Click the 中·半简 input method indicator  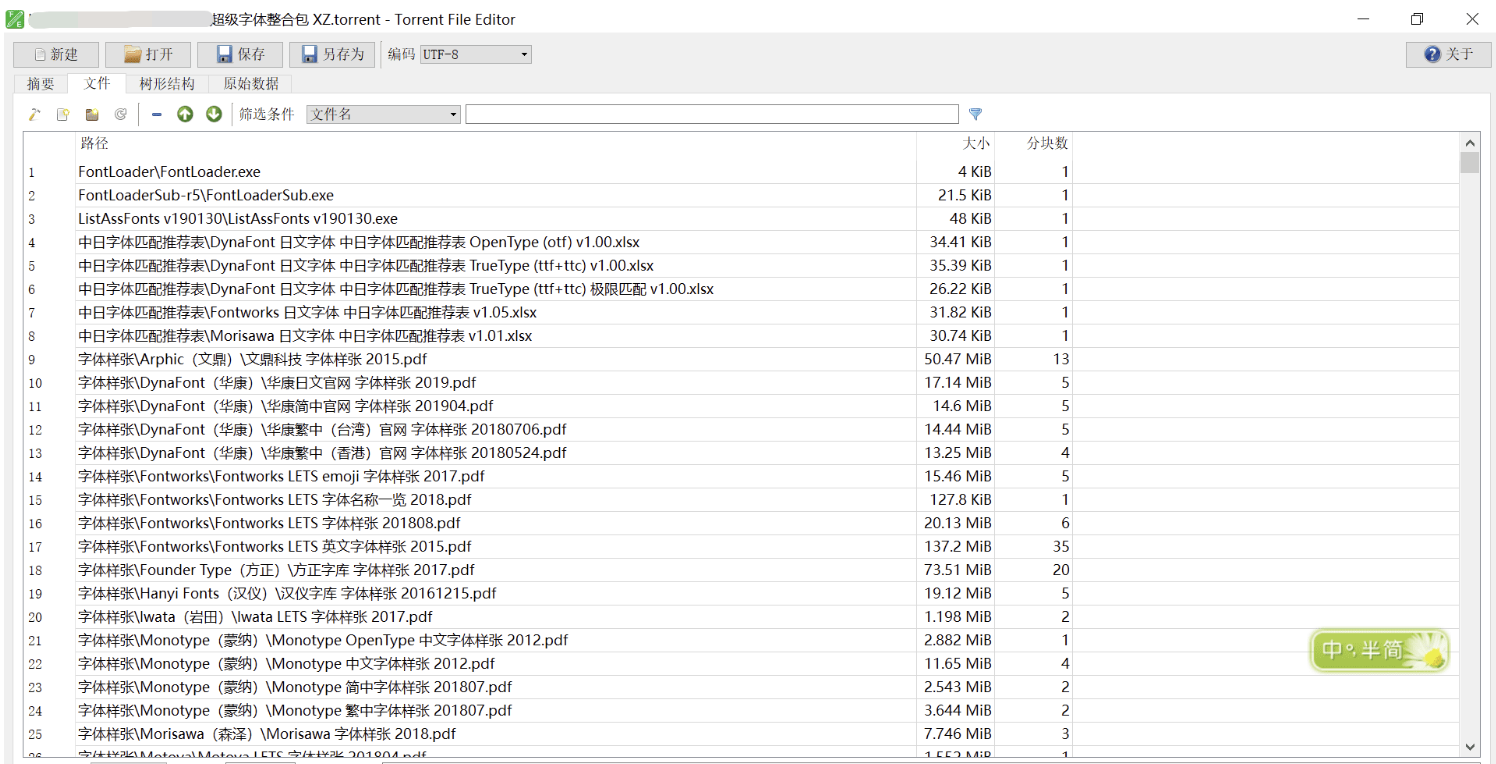coord(1379,650)
